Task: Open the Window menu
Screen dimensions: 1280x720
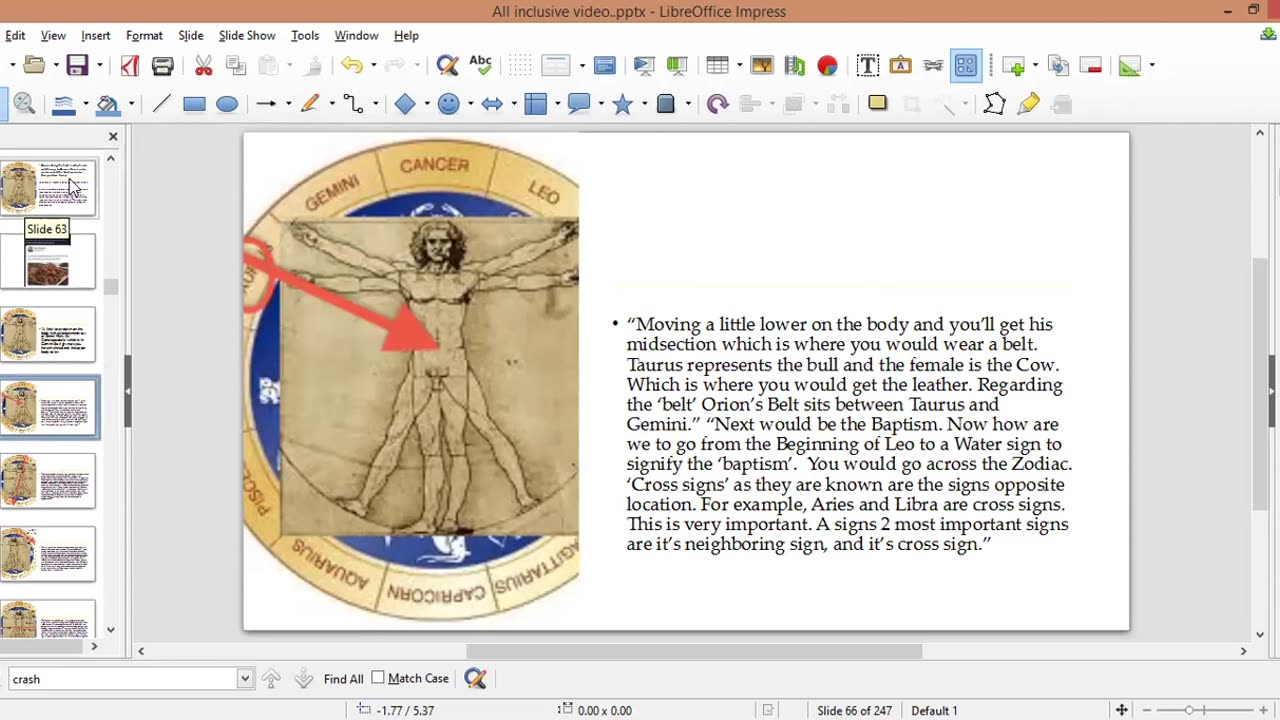Action: pos(356,36)
